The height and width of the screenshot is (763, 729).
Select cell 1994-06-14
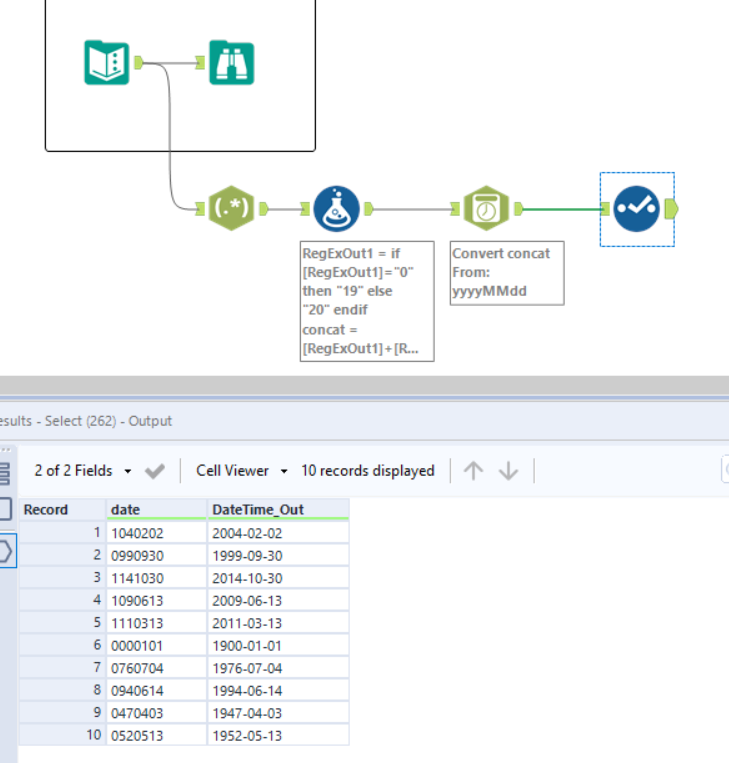point(278,690)
